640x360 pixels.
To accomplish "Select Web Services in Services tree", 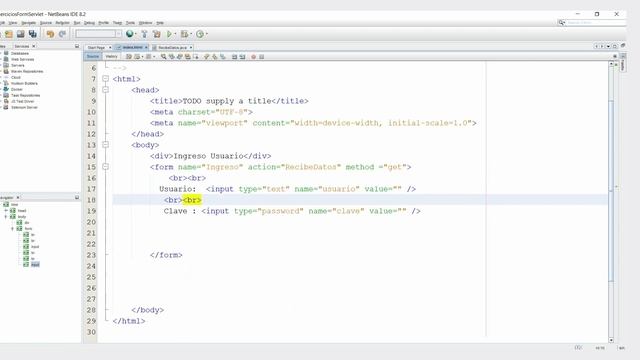I will coord(22,60).
